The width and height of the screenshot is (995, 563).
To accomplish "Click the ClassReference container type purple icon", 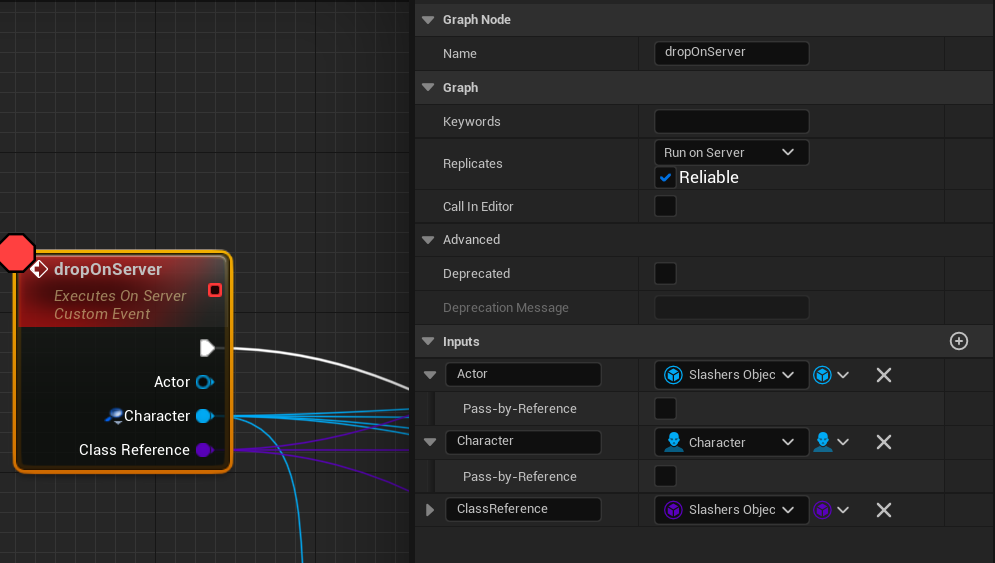I will click(x=822, y=510).
